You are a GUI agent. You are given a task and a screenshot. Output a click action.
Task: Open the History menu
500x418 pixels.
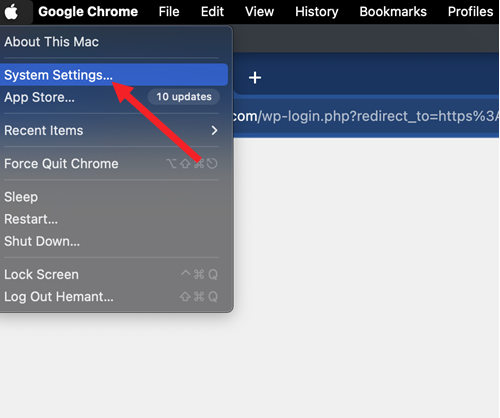click(317, 12)
